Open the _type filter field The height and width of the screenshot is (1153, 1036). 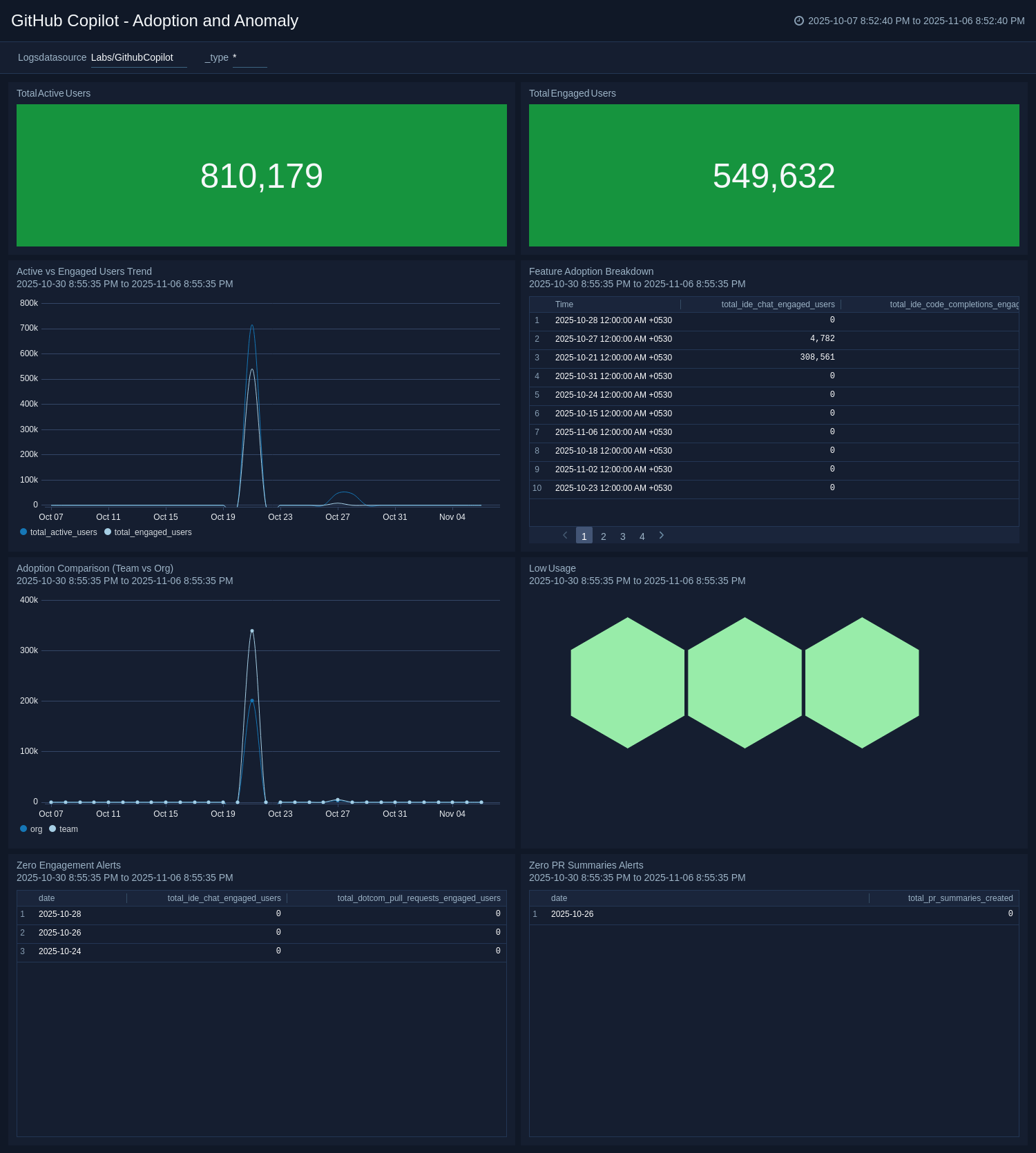coord(249,58)
